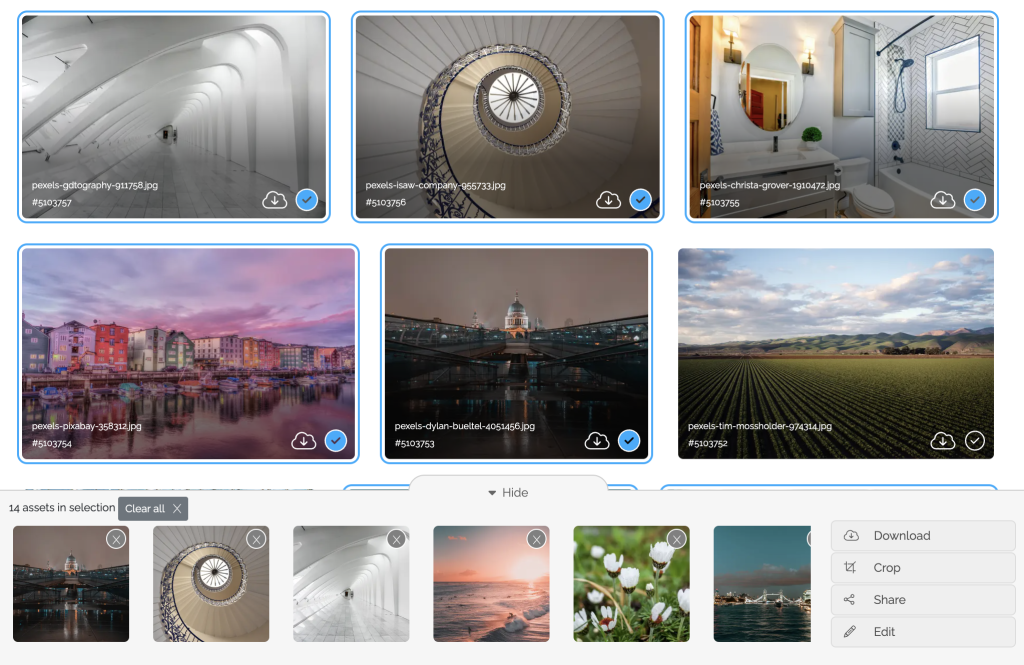
Task: Click Clear all selection button
Action: (x=153, y=509)
